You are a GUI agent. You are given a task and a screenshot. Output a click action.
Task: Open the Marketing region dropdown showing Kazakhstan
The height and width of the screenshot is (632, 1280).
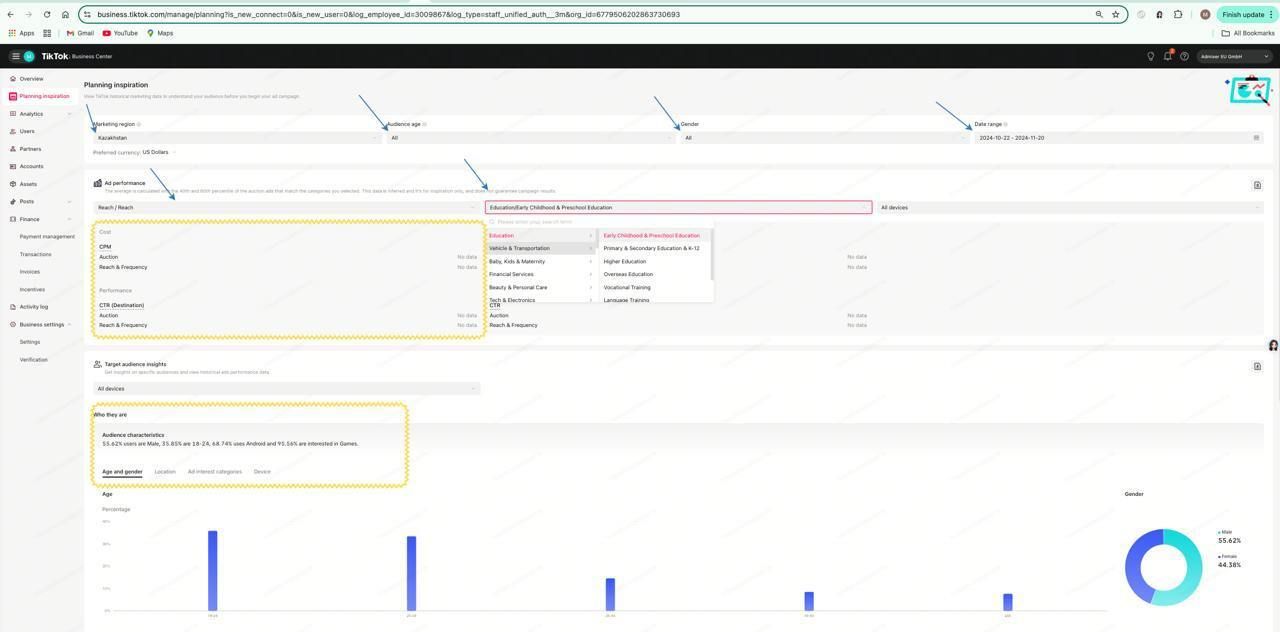point(237,138)
